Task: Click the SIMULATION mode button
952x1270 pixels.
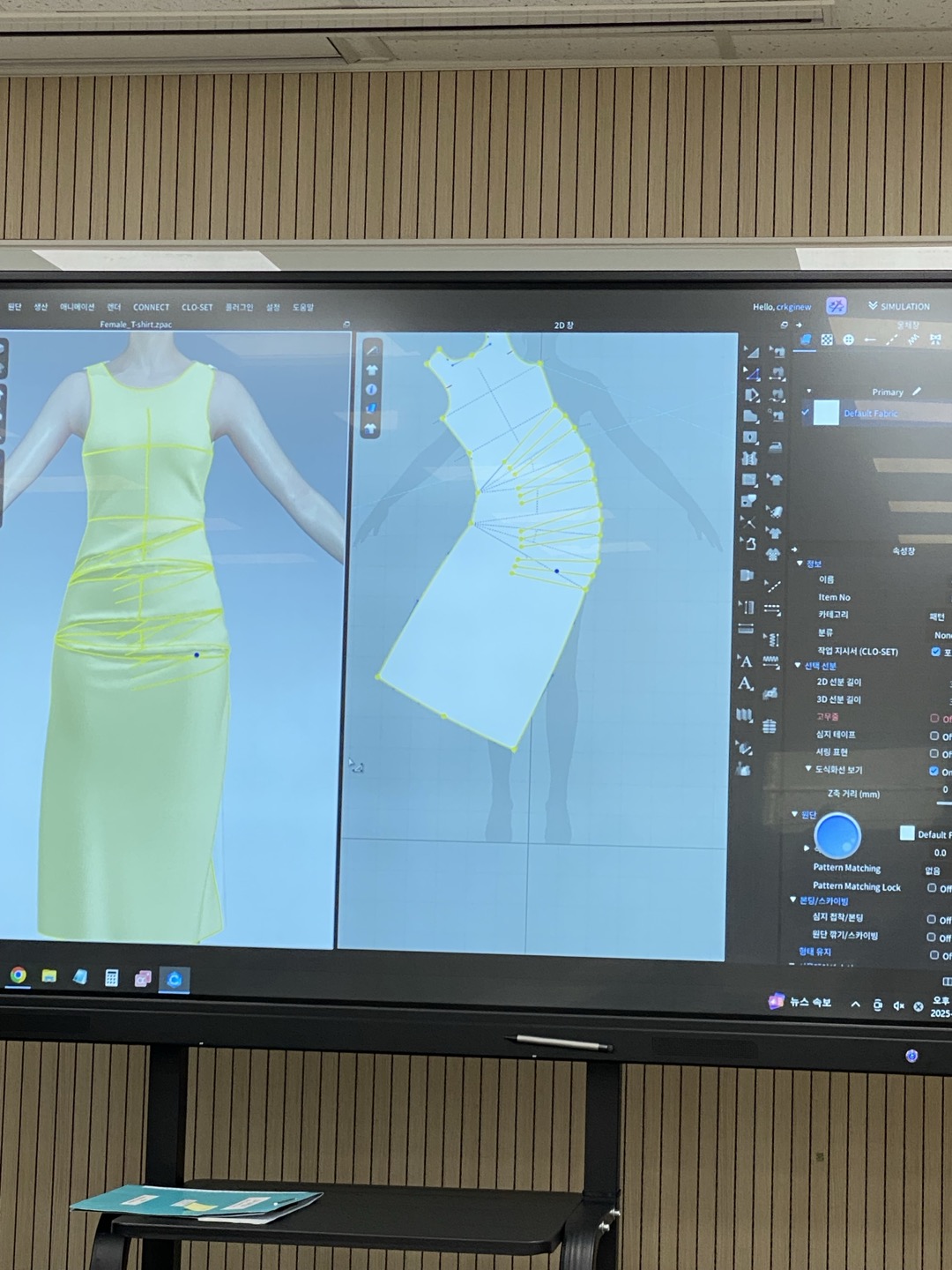Action: [x=899, y=306]
